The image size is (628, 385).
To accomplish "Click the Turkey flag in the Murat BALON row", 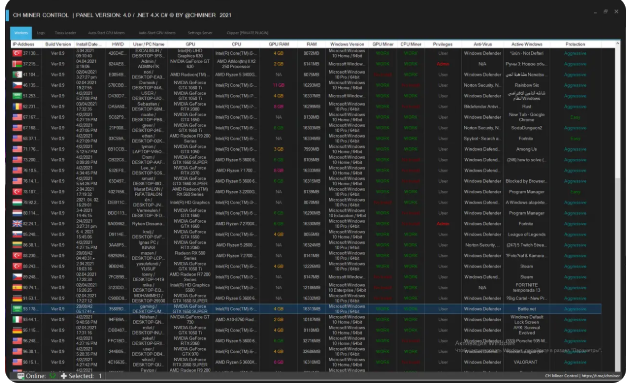I will [x=17, y=192].
